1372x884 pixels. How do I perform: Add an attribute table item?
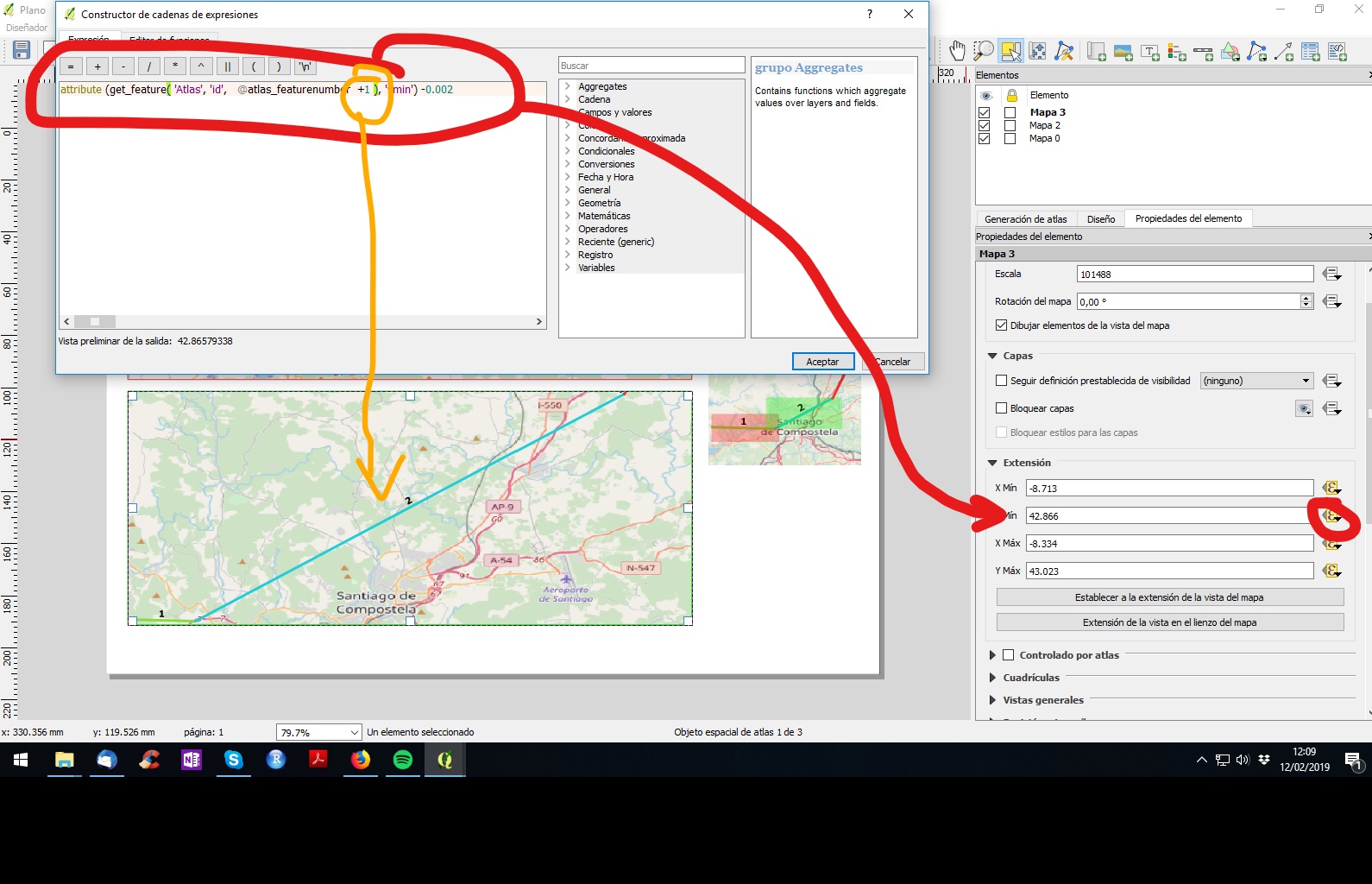click(x=1311, y=52)
